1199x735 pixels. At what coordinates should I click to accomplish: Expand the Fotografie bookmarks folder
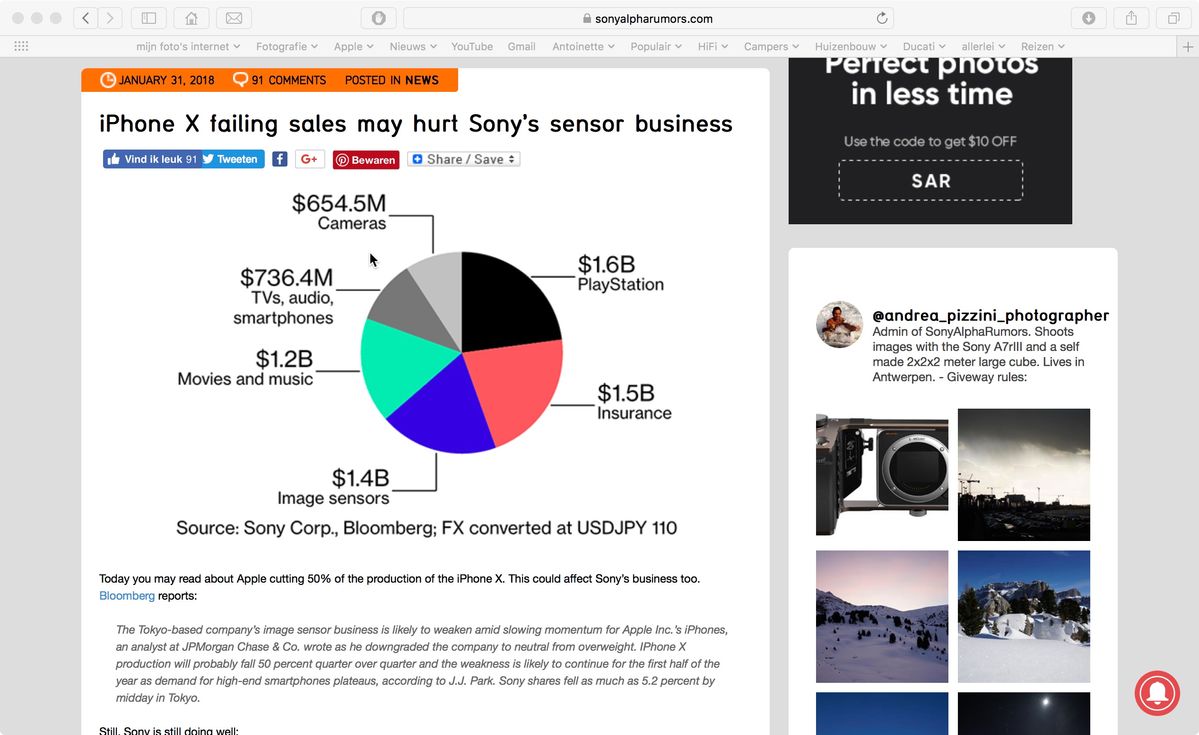tap(287, 46)
